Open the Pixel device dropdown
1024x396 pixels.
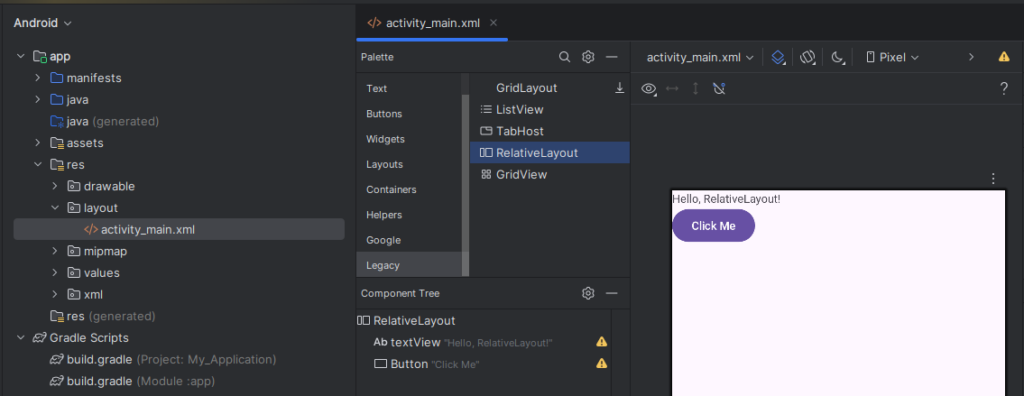pos(893,58)
